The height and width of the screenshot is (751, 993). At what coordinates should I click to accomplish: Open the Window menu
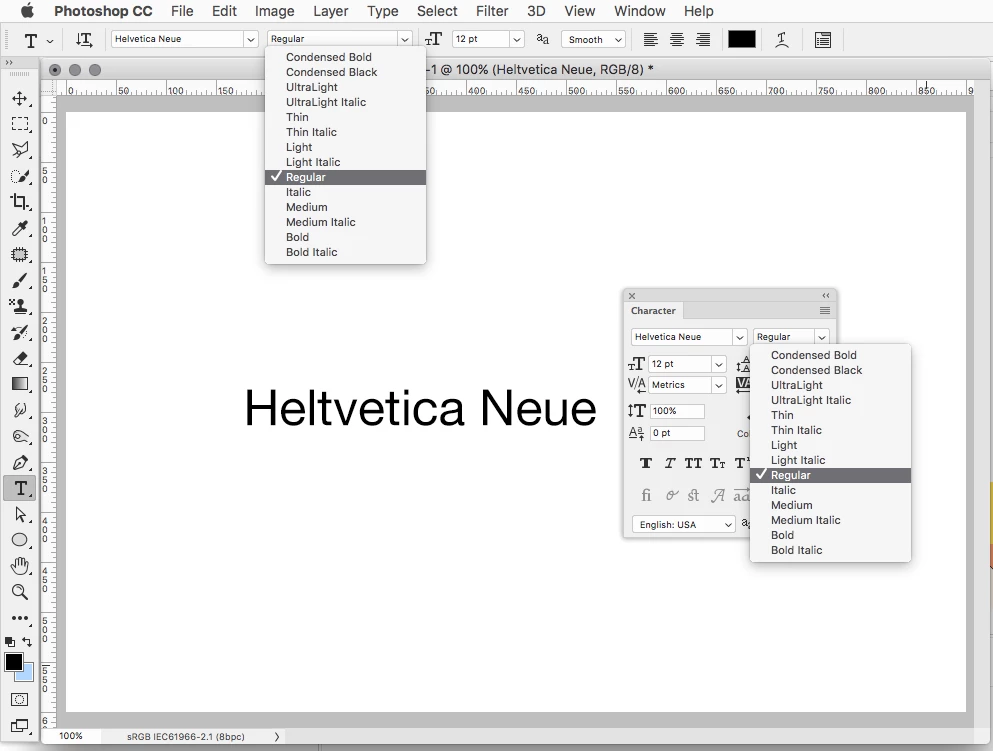click(x=640, y=11)
